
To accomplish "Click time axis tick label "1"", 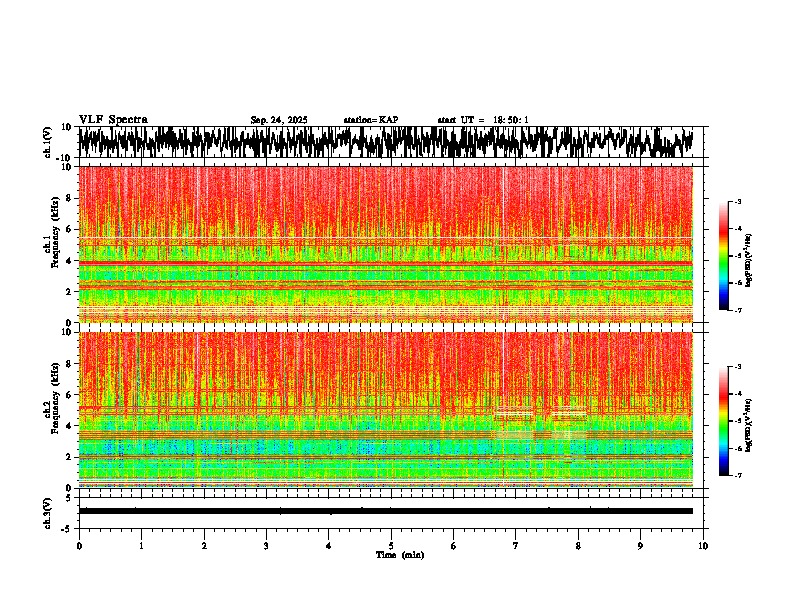I will 141,546.
